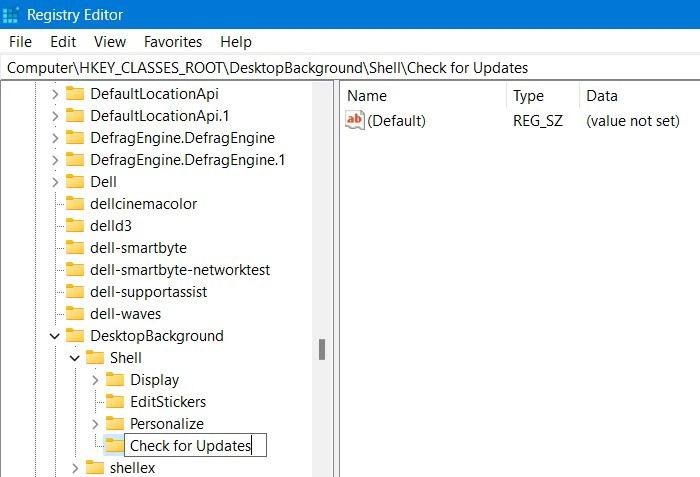Select the DefaultLocationApi.1 key label
Screen dimensions: 700x477
[x=159, y=116]
